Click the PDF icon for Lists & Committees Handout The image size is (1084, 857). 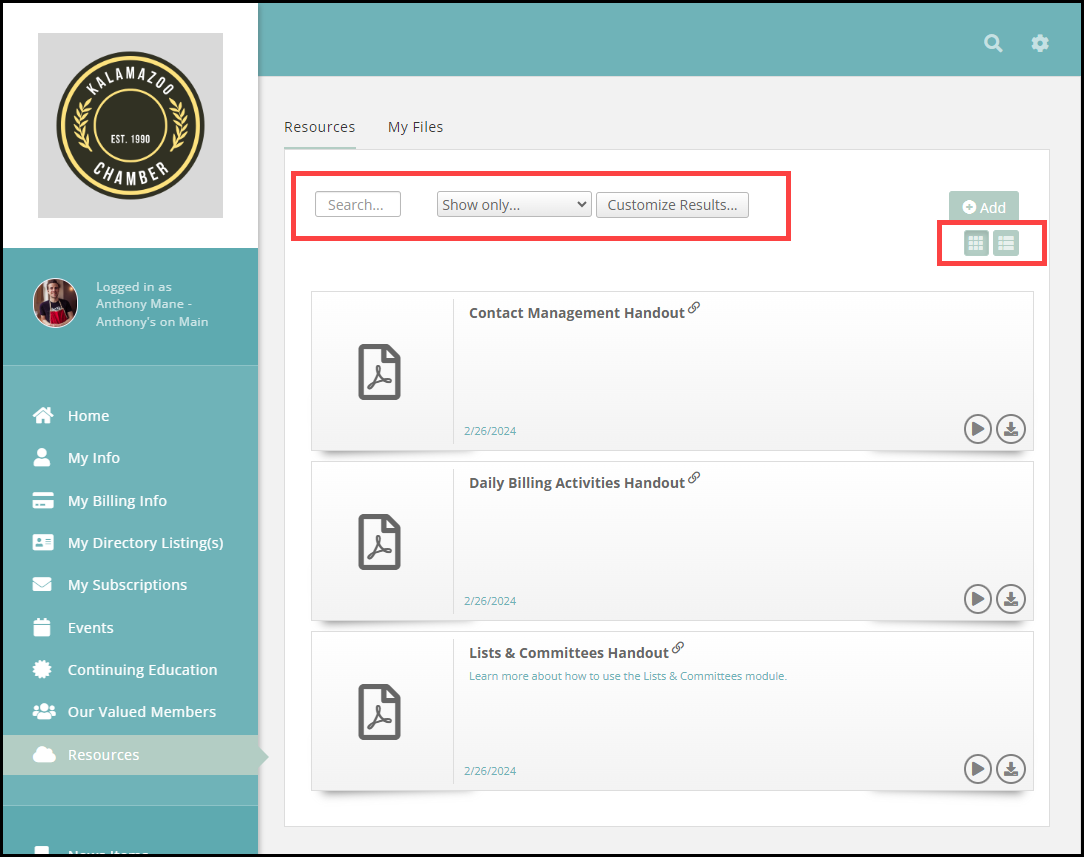(380, 711)
